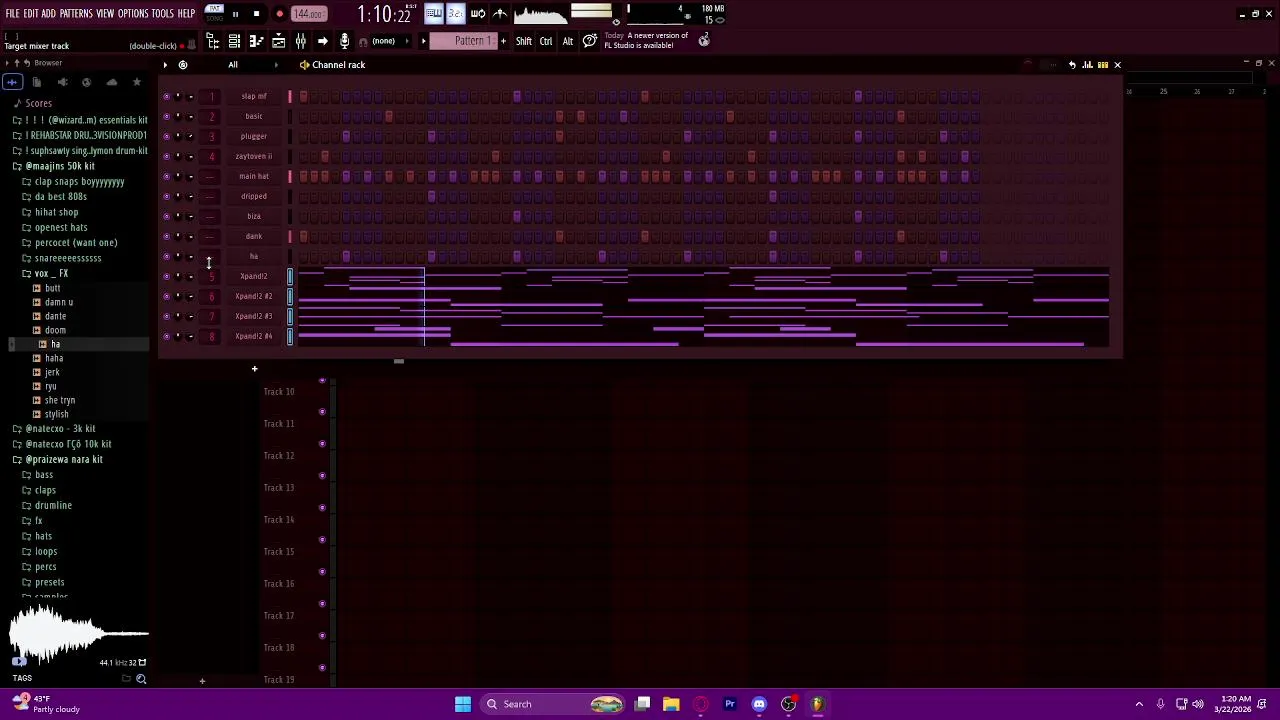
Task: Add a new pattern with plus button
Action: pos(503,41)
